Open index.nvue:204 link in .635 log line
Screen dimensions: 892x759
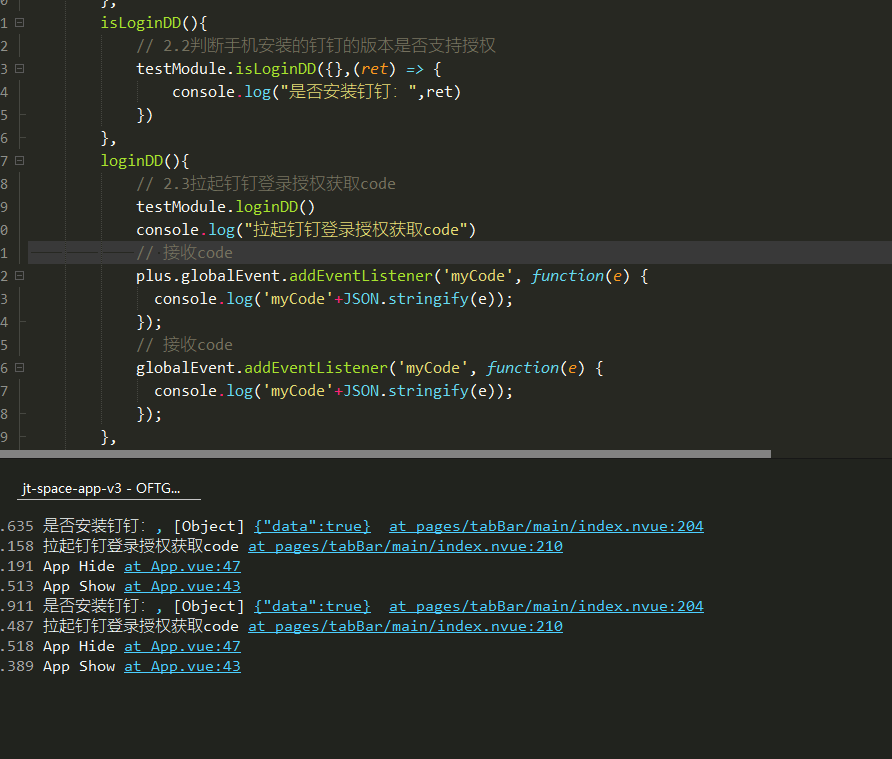[x=546, y=526]
